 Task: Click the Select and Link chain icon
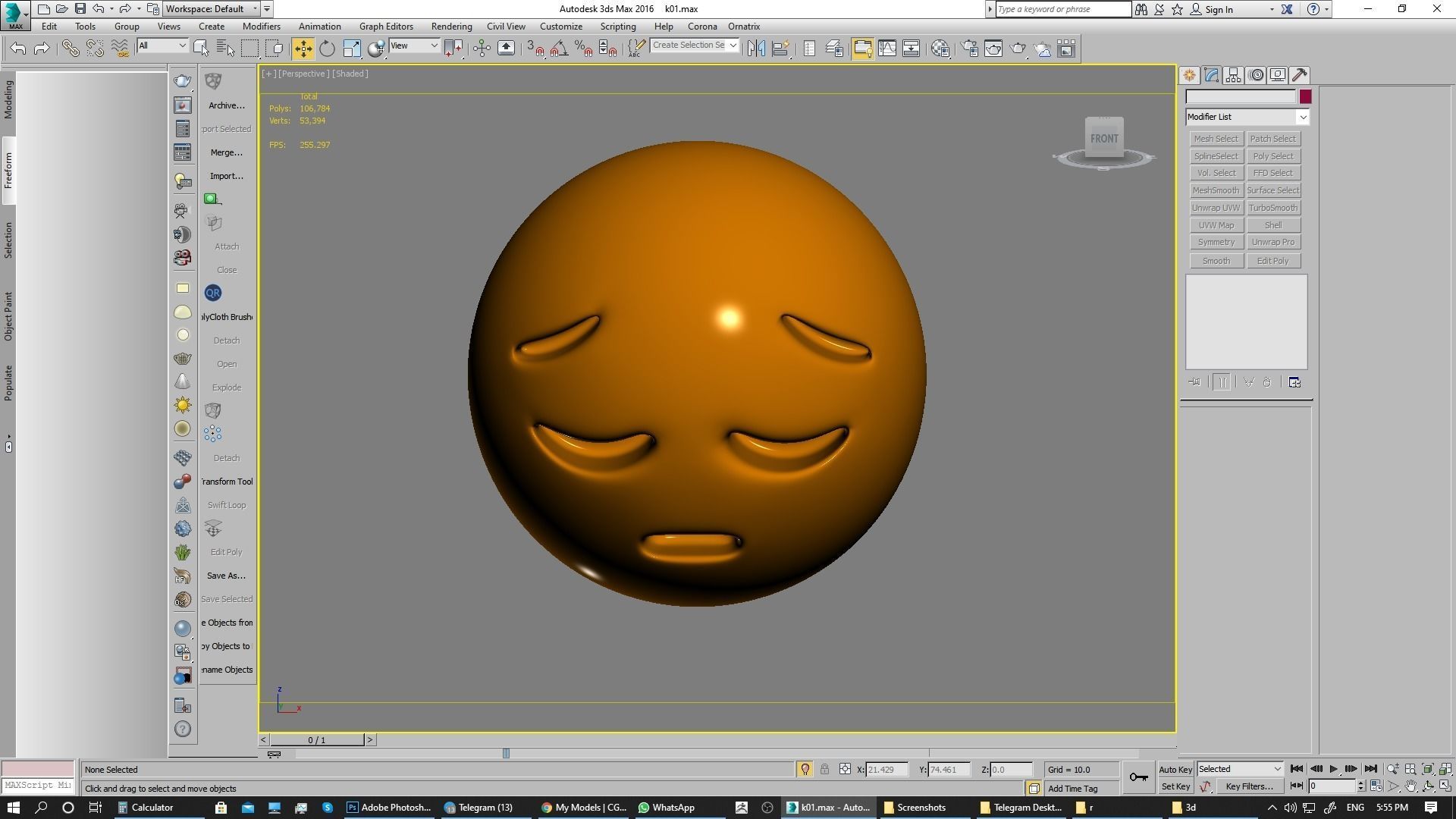click(x=71, y=49)
